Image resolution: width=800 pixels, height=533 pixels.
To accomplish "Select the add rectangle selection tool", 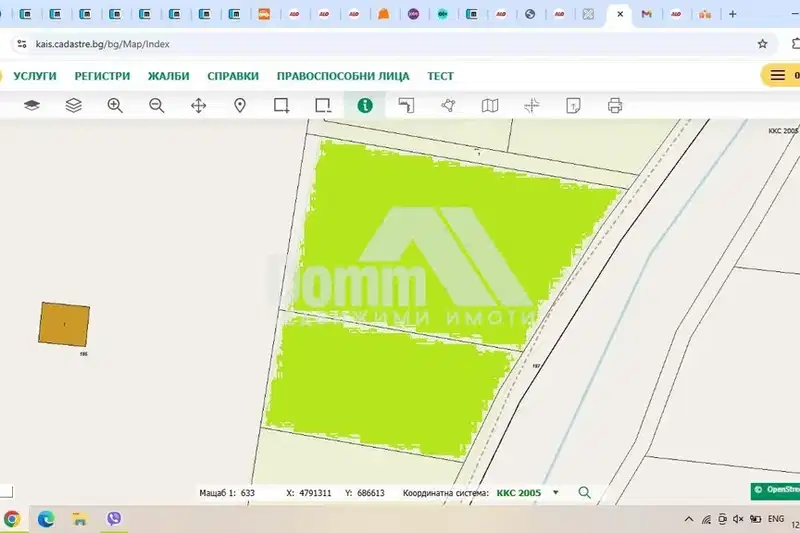I will [x=282, y=106].
